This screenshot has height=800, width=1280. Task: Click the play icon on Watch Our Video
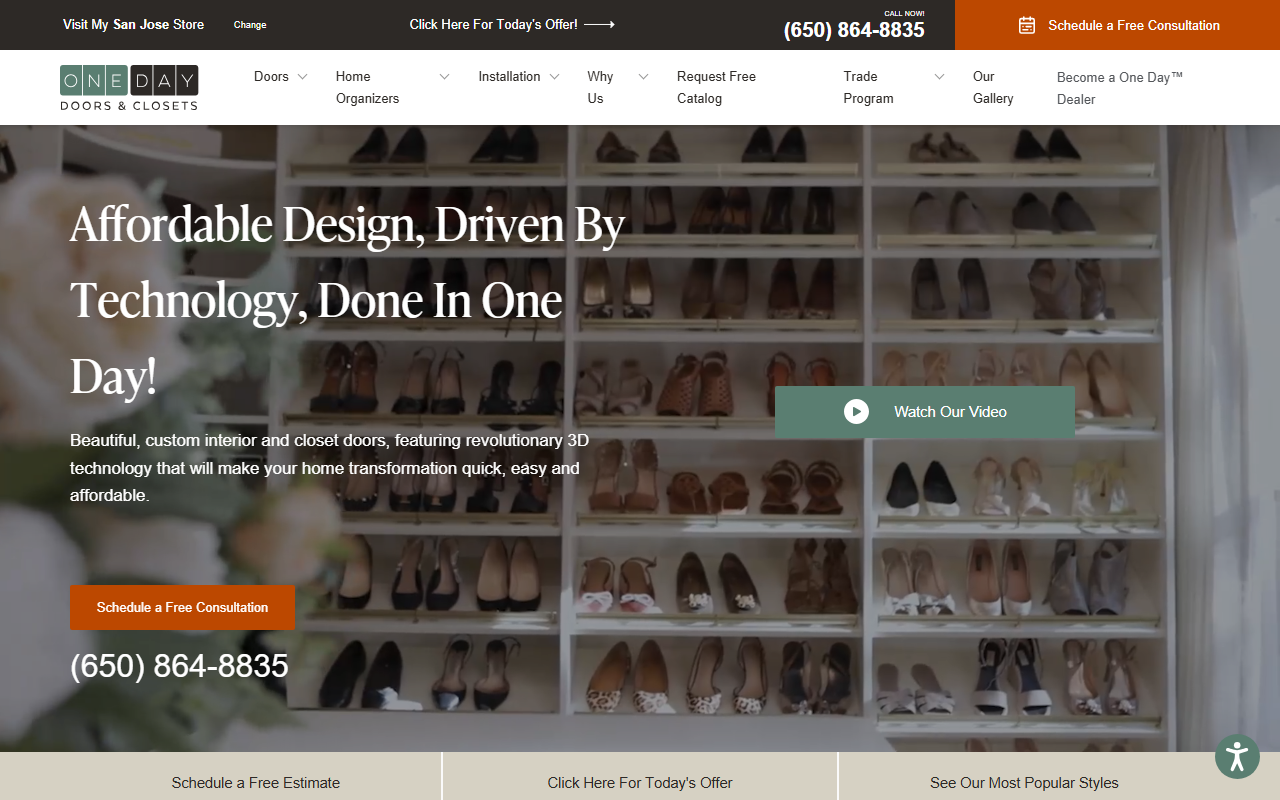(856, 412)
